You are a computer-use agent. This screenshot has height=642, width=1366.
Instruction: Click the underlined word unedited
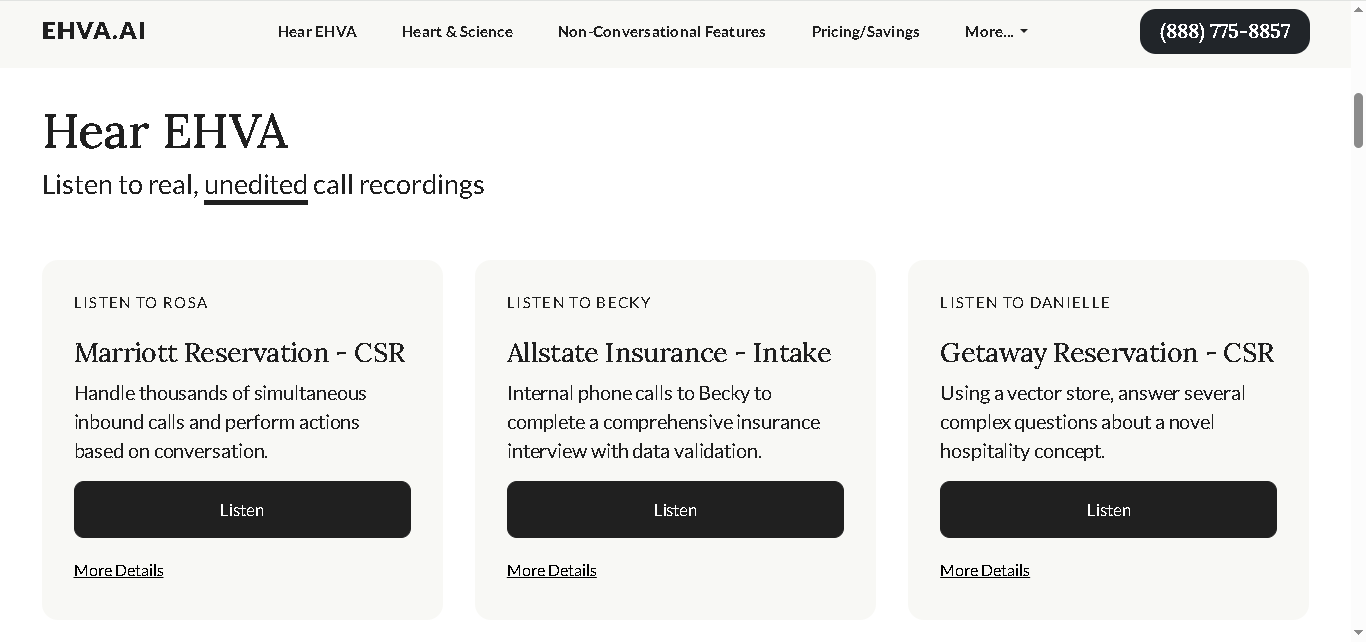tap(256, 185)
